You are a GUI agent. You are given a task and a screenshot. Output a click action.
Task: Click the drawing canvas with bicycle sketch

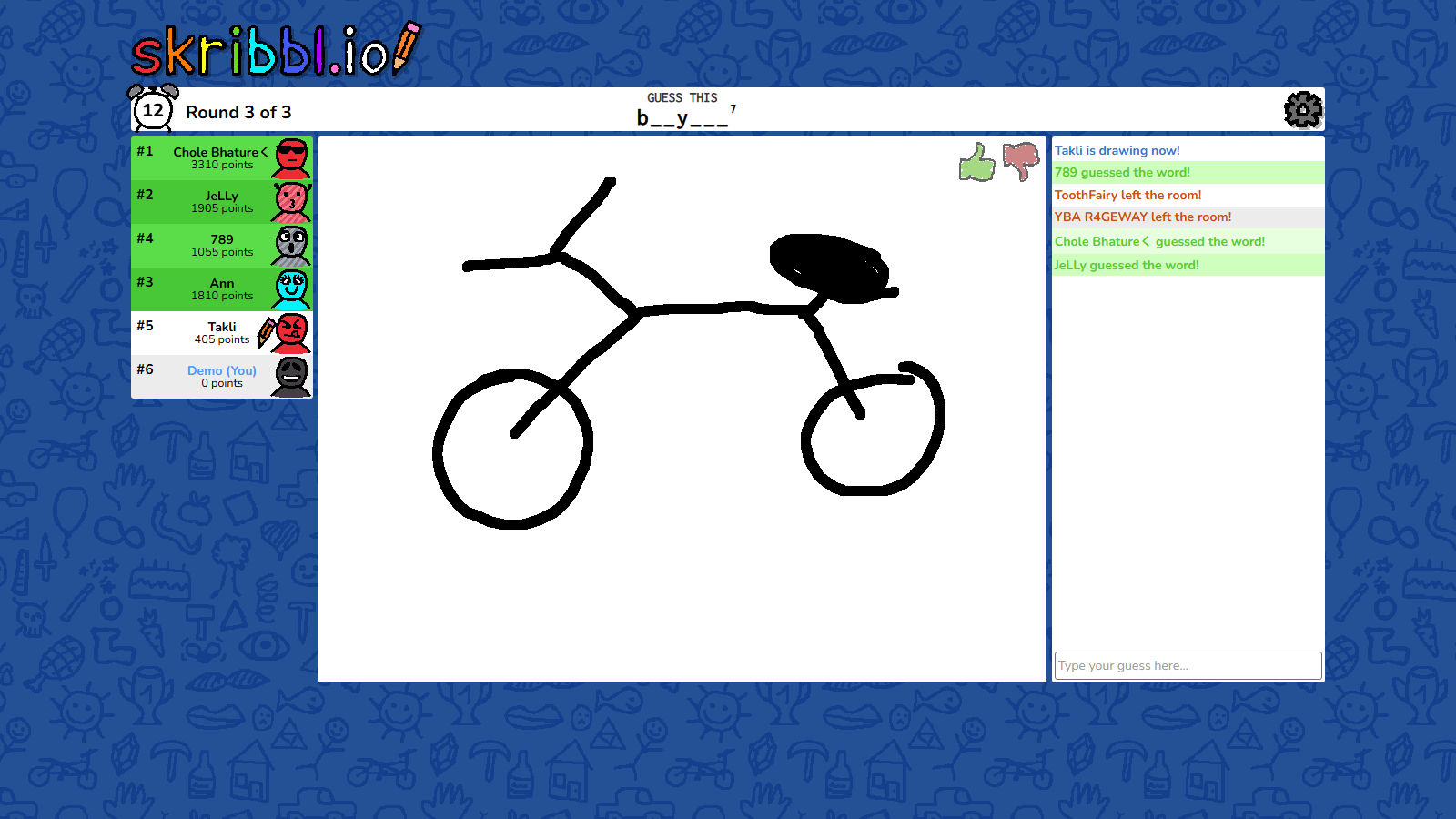pyautogui.click(x=682, y=409)
